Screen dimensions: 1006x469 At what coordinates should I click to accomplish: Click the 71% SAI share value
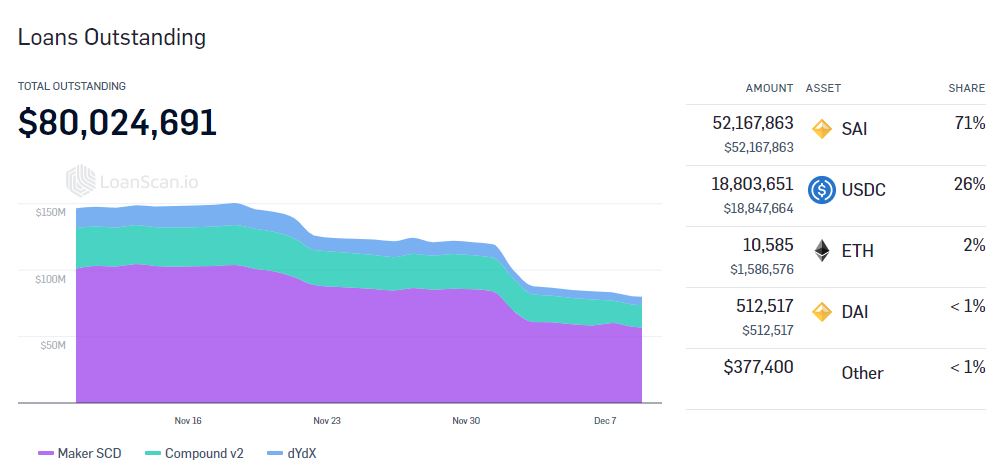tap(970, 123)
